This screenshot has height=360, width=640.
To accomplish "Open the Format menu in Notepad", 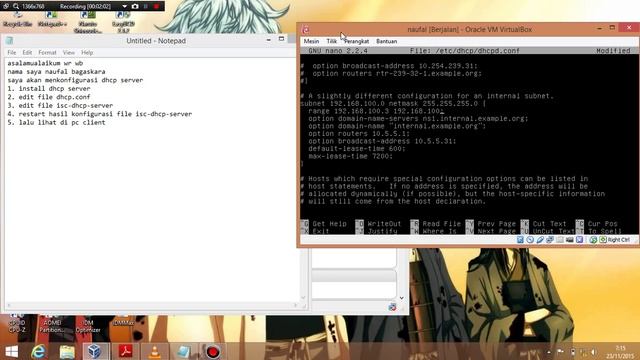I will point(47,53).
